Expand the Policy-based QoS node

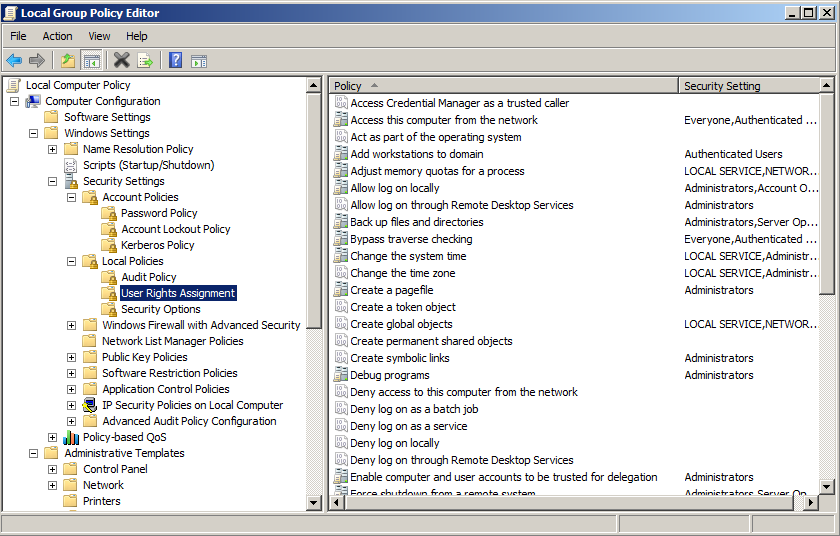52,437
